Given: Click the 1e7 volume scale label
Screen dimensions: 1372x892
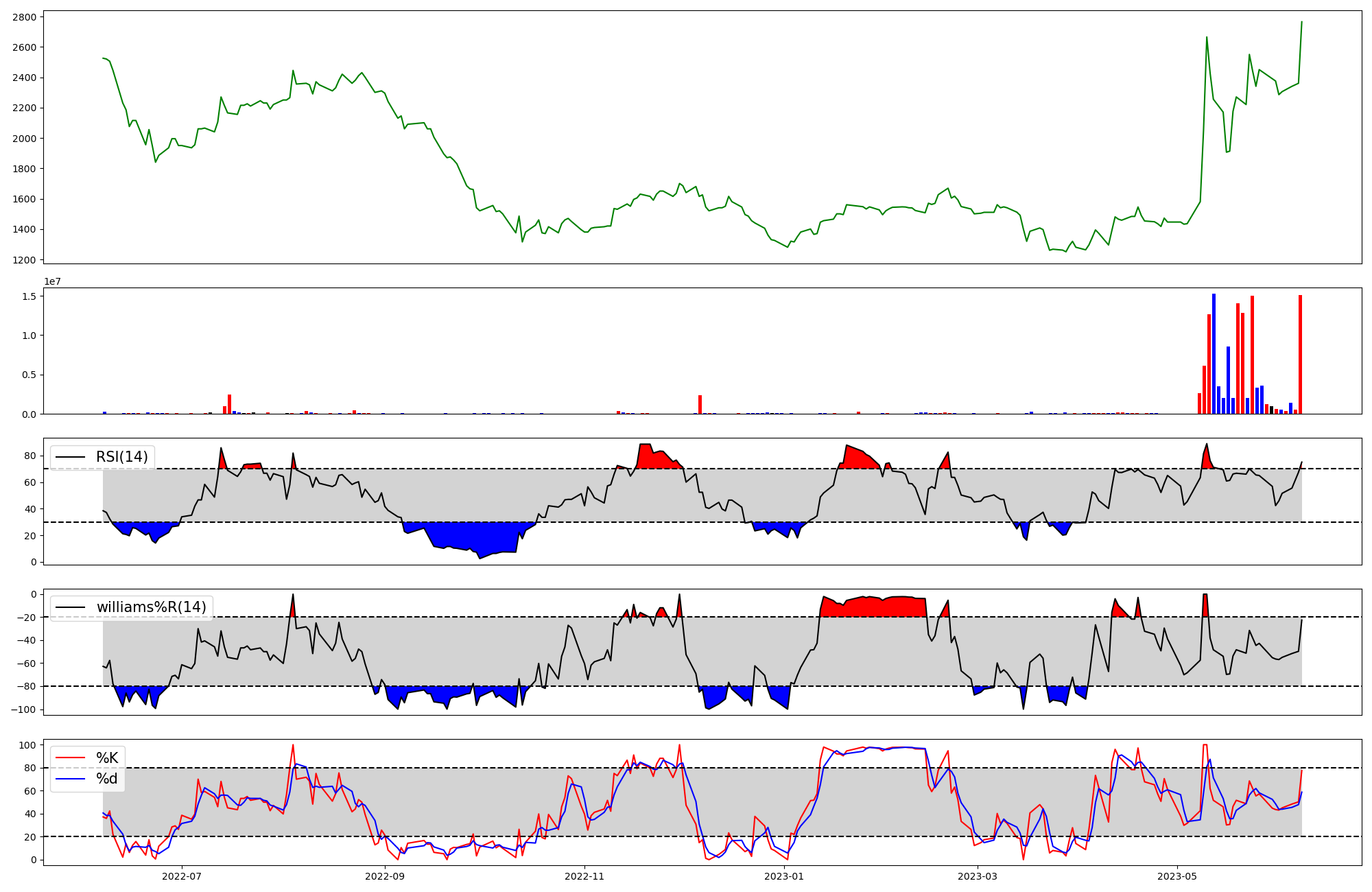Looking at the screenshot, I should pos(52,281).
